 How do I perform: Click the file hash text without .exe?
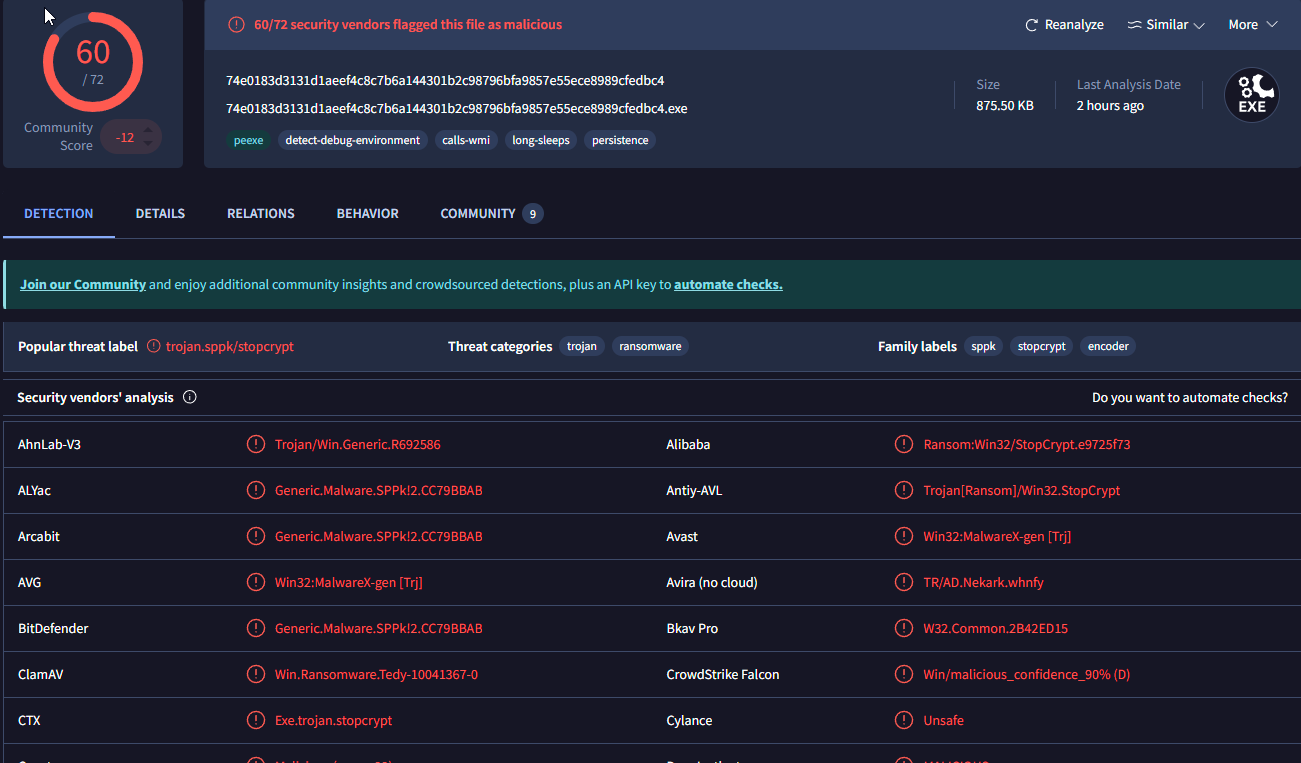click(x=445, y=80)
